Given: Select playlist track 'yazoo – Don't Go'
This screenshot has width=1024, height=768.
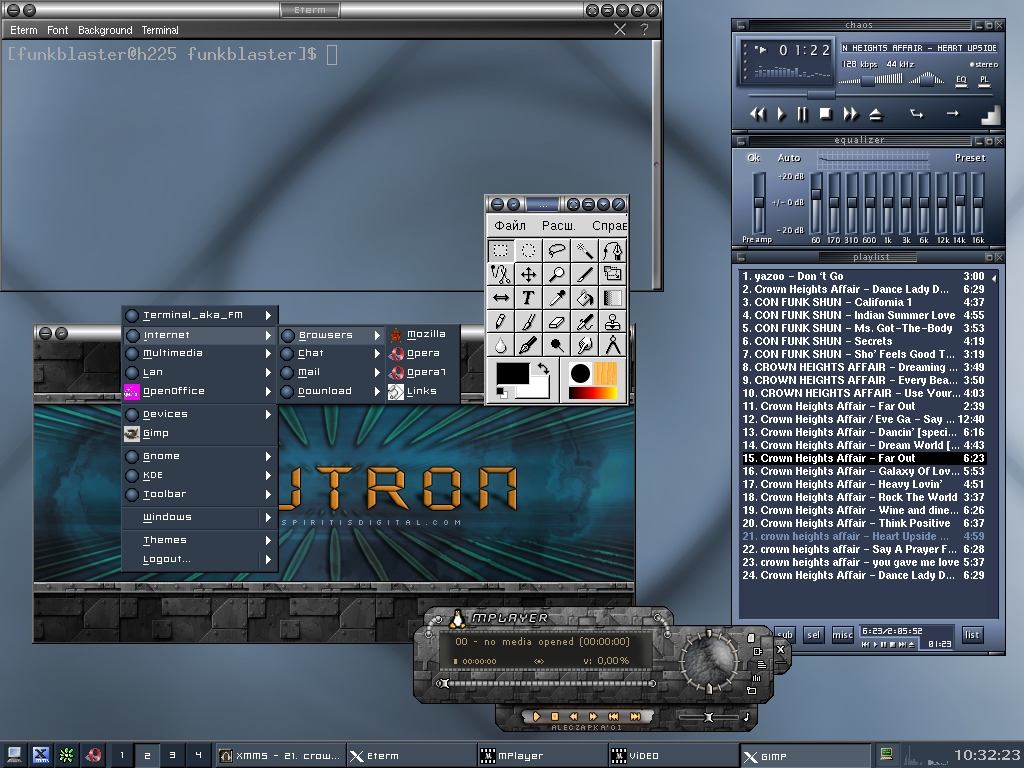Looking at the screenshot, I should click(x=863, y=276).
